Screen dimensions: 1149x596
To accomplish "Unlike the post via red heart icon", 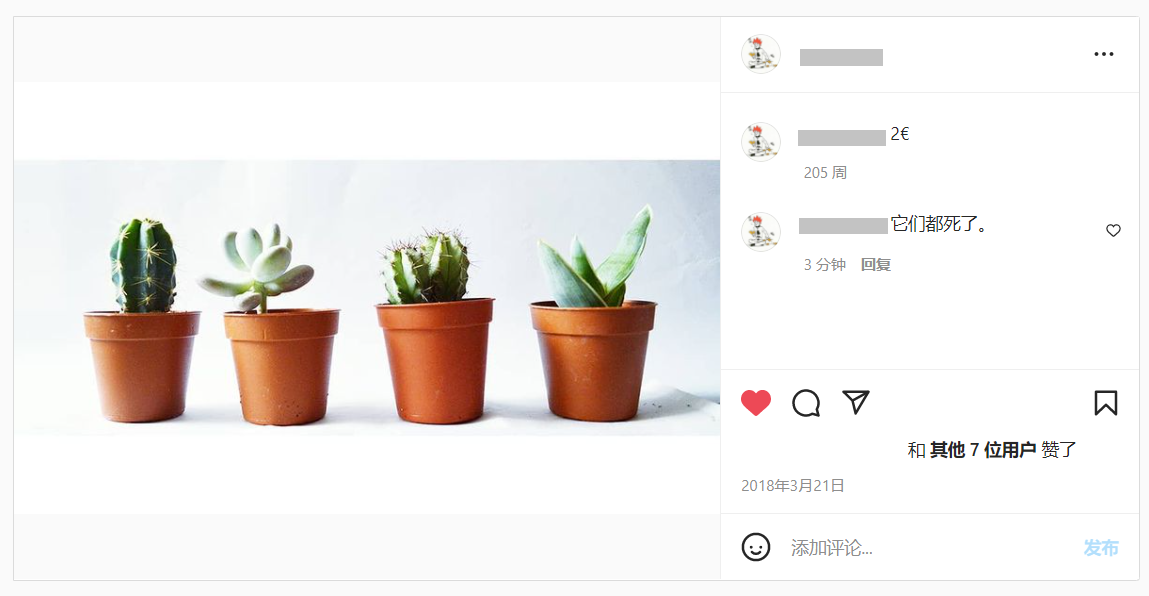I will tap(755, 403).
